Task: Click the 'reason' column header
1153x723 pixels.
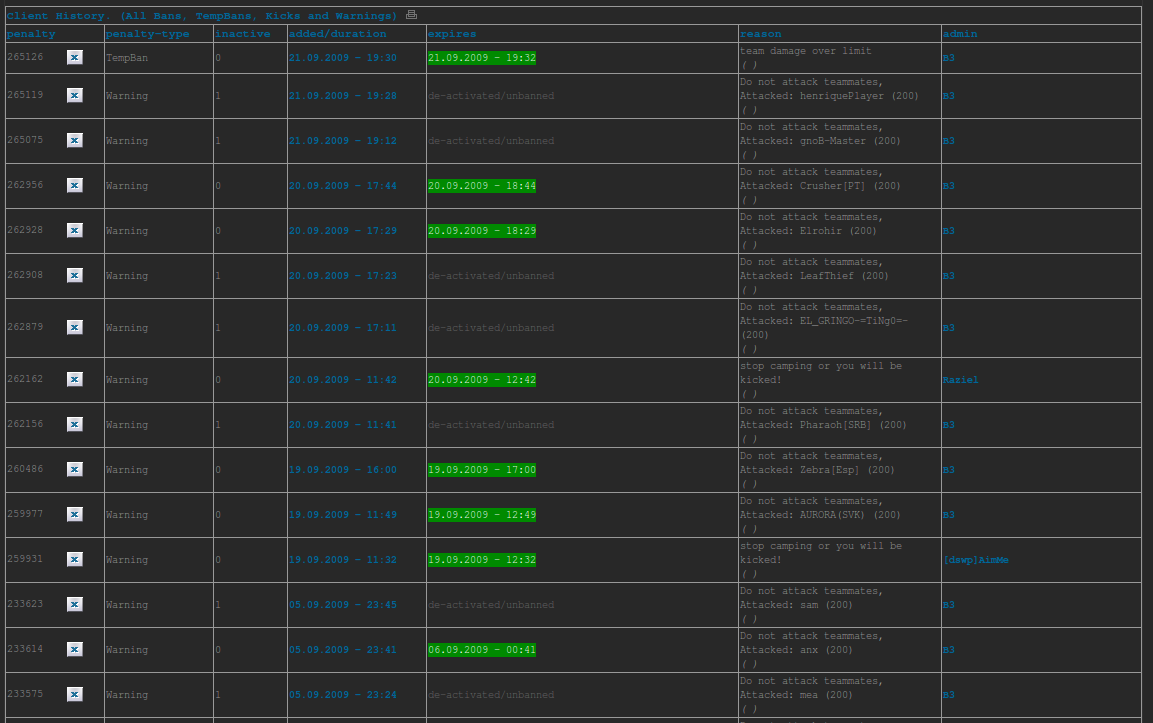Action: point(760,34)
